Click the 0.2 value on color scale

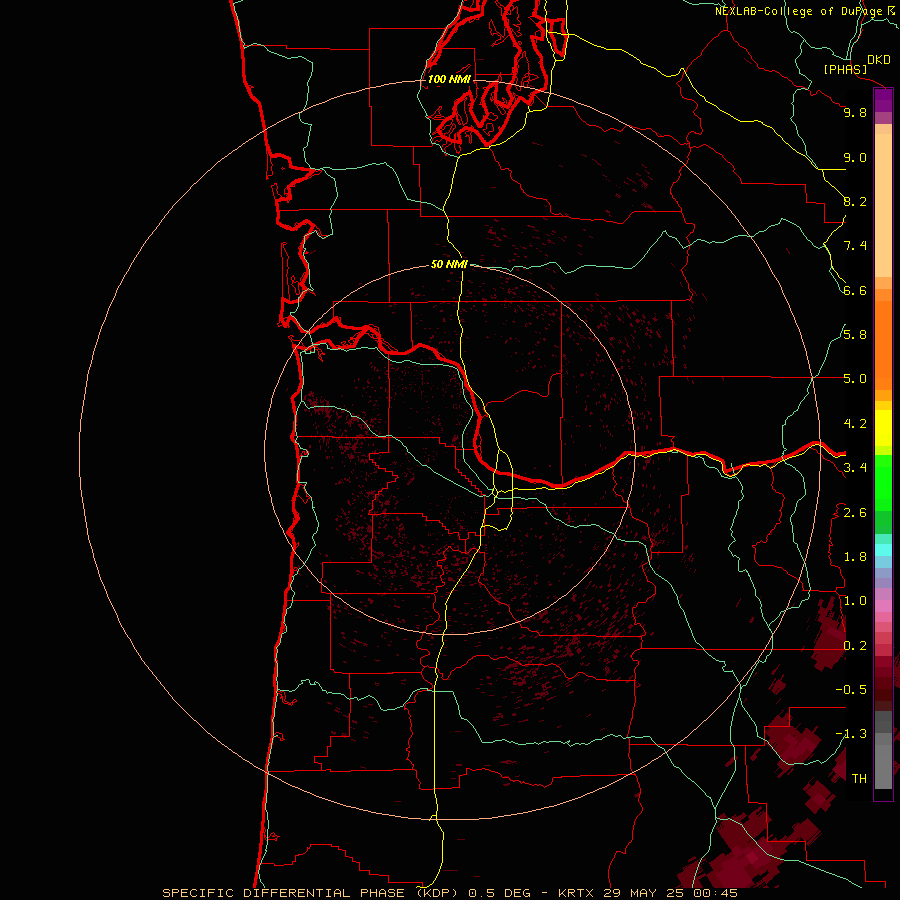point(855,646)
